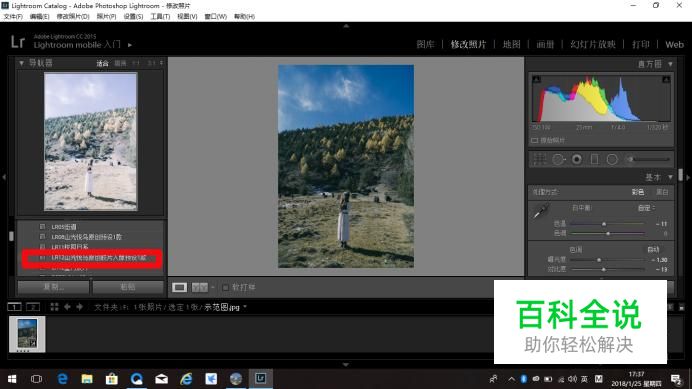The width and height of the screenshot is (692, 389).
Task: Open Before/After view options dropdown
Action: [x=213, y=287]
